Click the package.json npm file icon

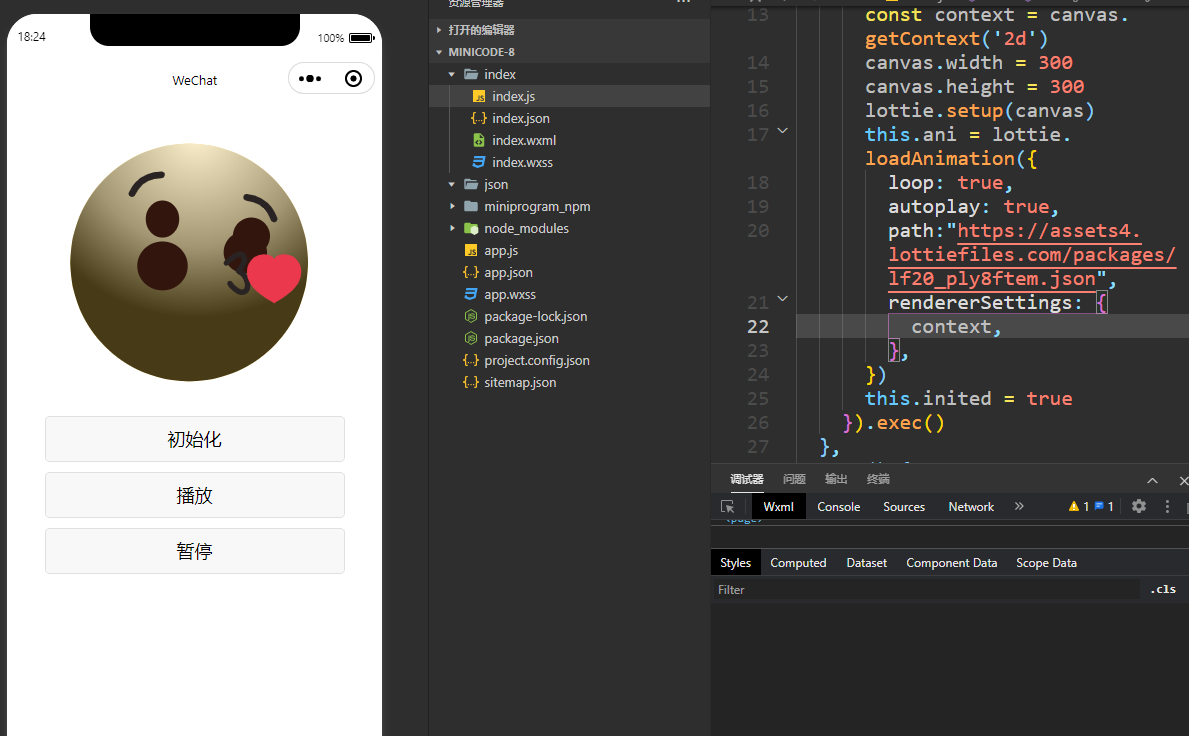[471, 338]
